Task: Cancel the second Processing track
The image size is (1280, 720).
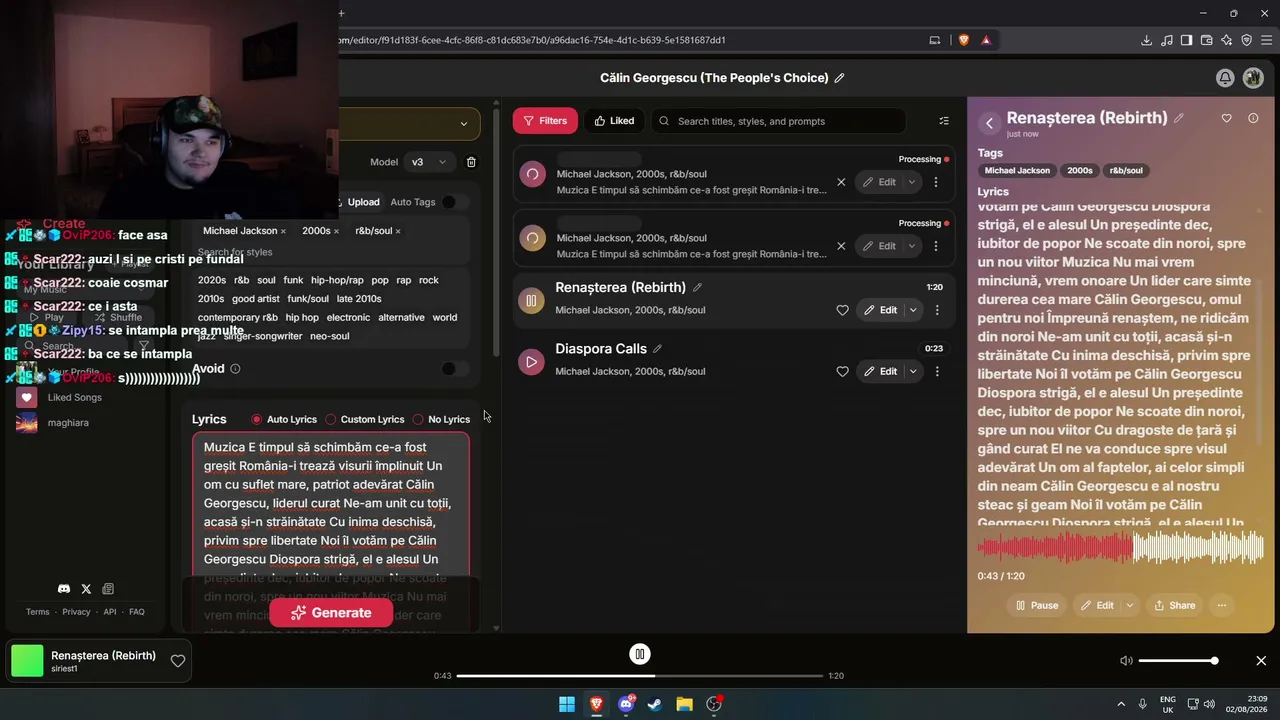Action: (x=841, y=246)
